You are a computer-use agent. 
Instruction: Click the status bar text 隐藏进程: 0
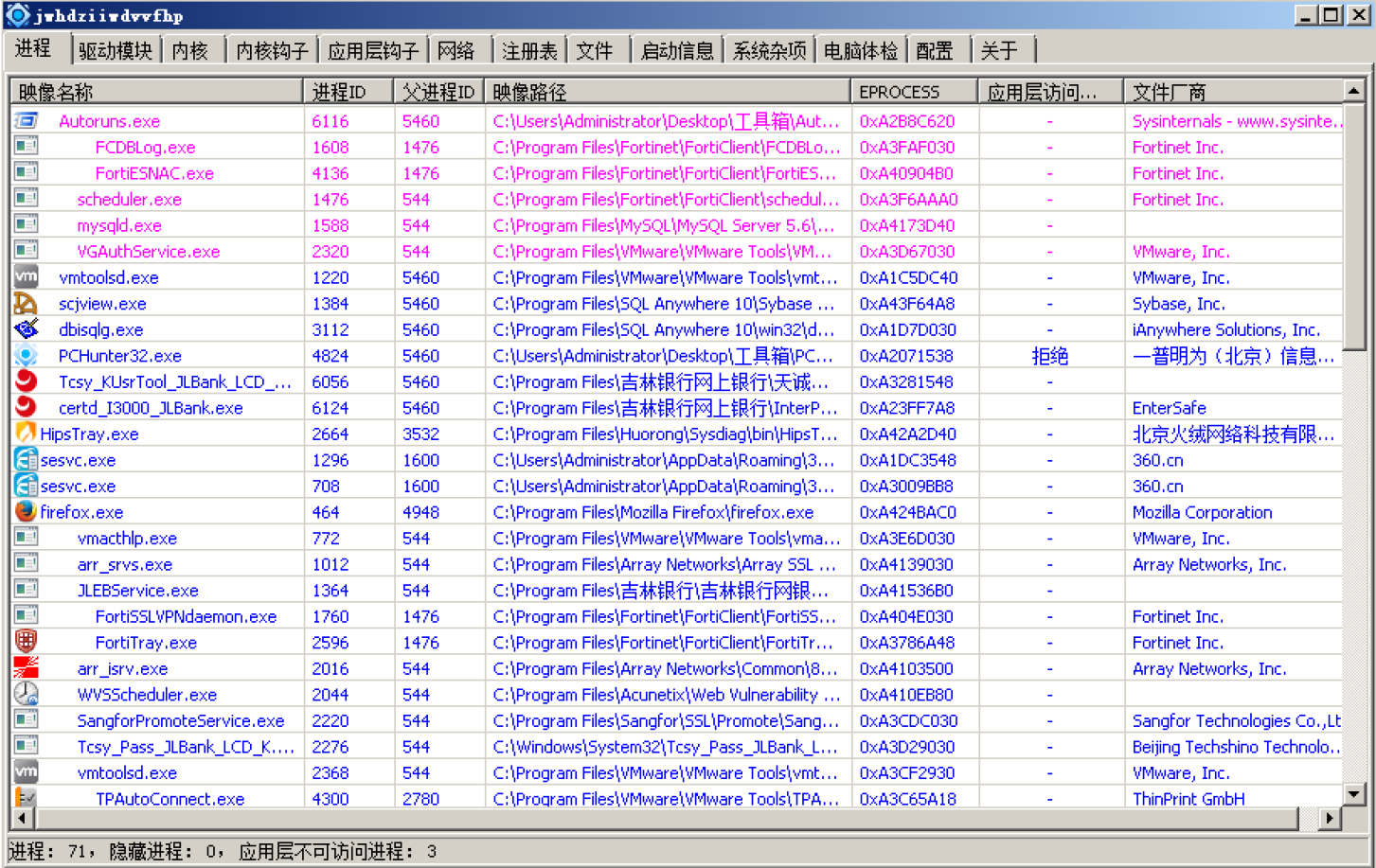tap(165, 851)
